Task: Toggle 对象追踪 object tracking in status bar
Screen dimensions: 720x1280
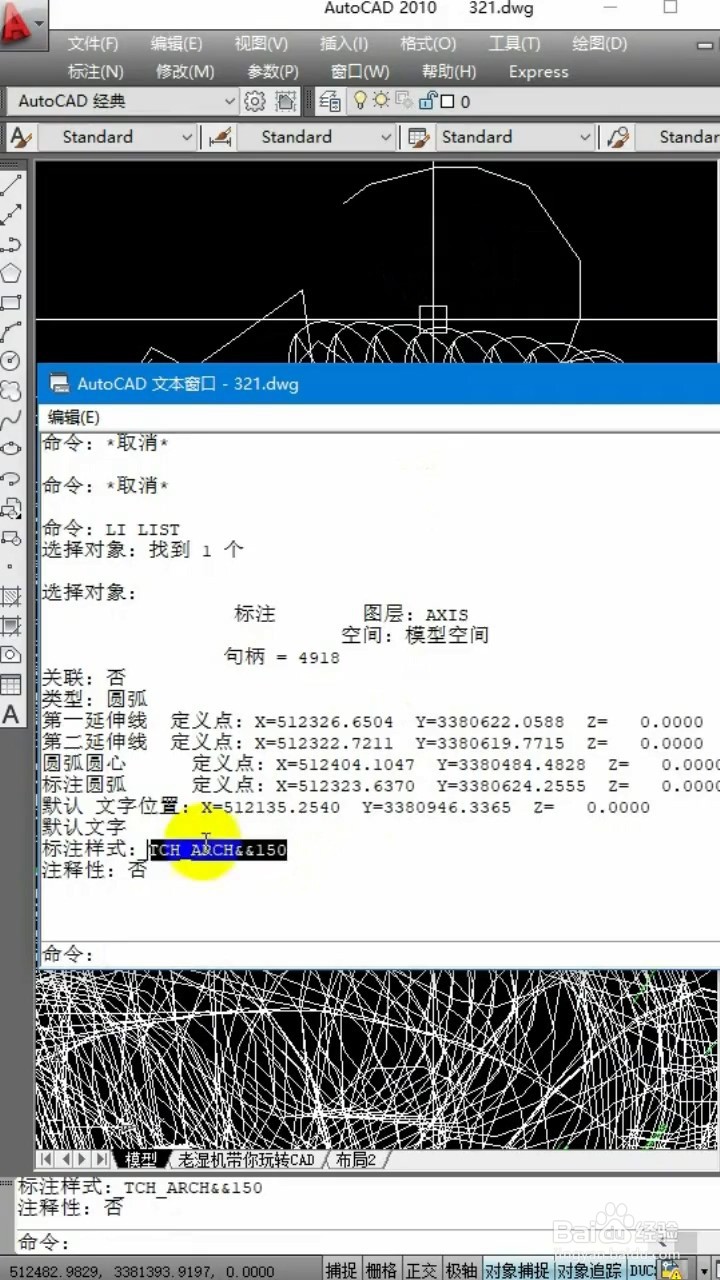Action: [589, 1270]
